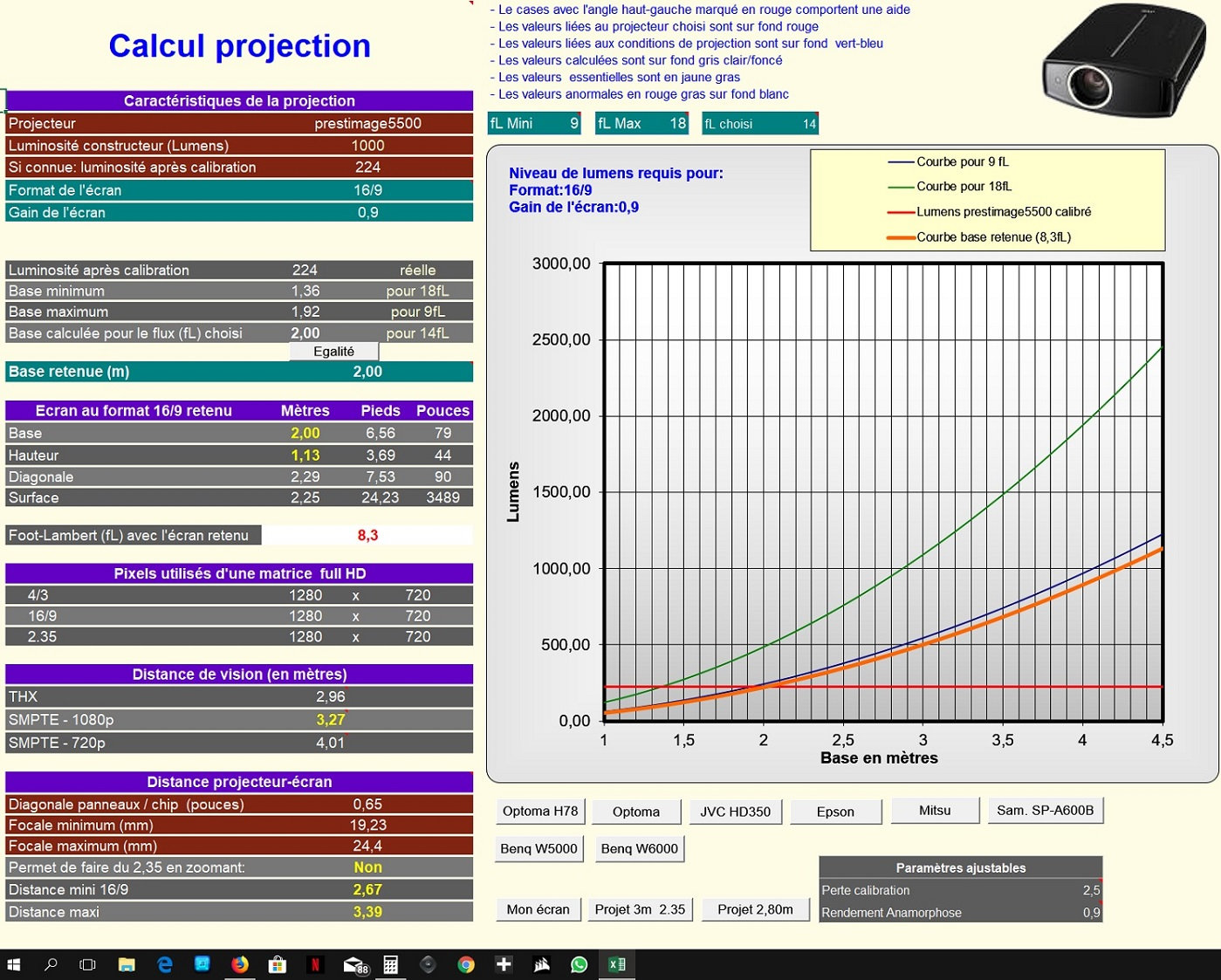Open Firefox from the taskbar
This screenshot has height=980, width=1221.
240,964
